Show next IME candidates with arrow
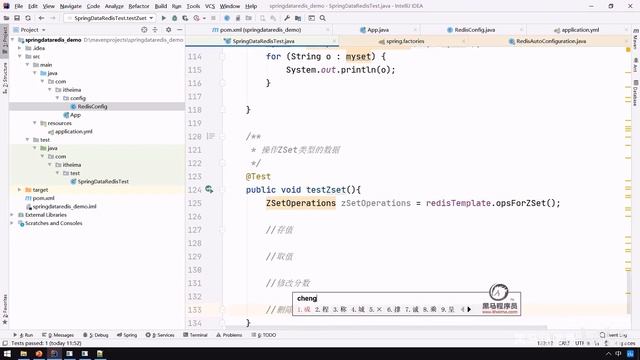Viewport: 640px width, 360px height. coord(469,309)
